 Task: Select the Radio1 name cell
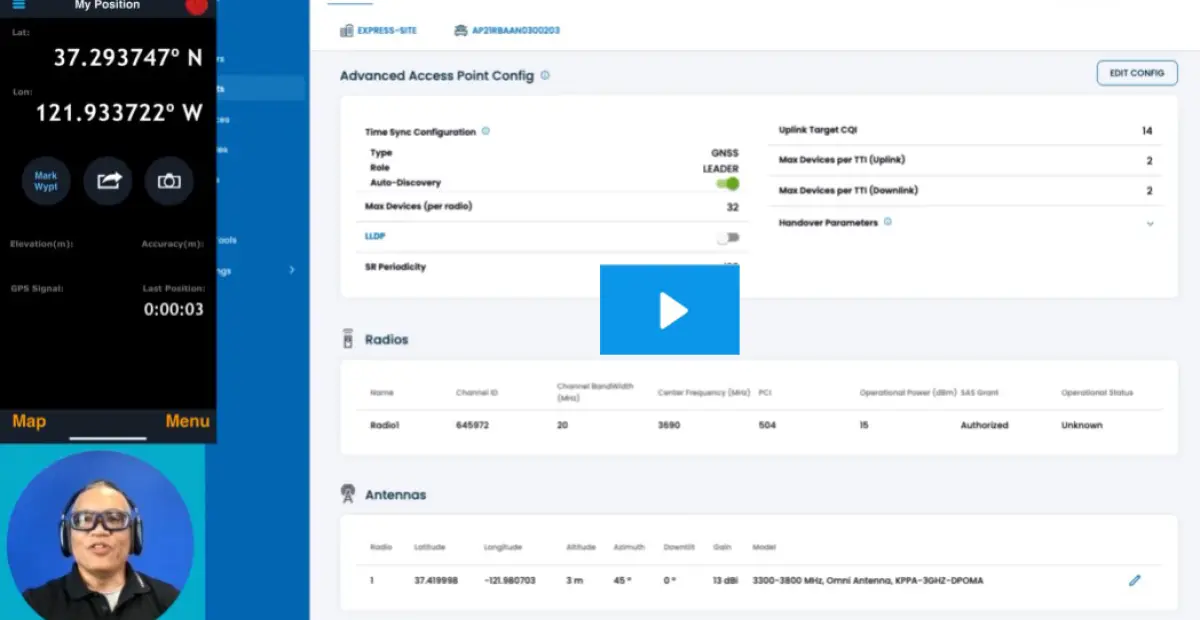coord(385,425)
